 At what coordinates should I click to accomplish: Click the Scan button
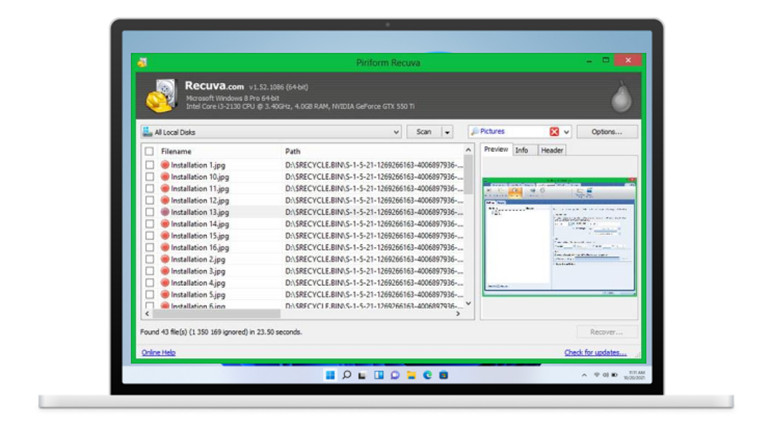click(x=424, y=132)
